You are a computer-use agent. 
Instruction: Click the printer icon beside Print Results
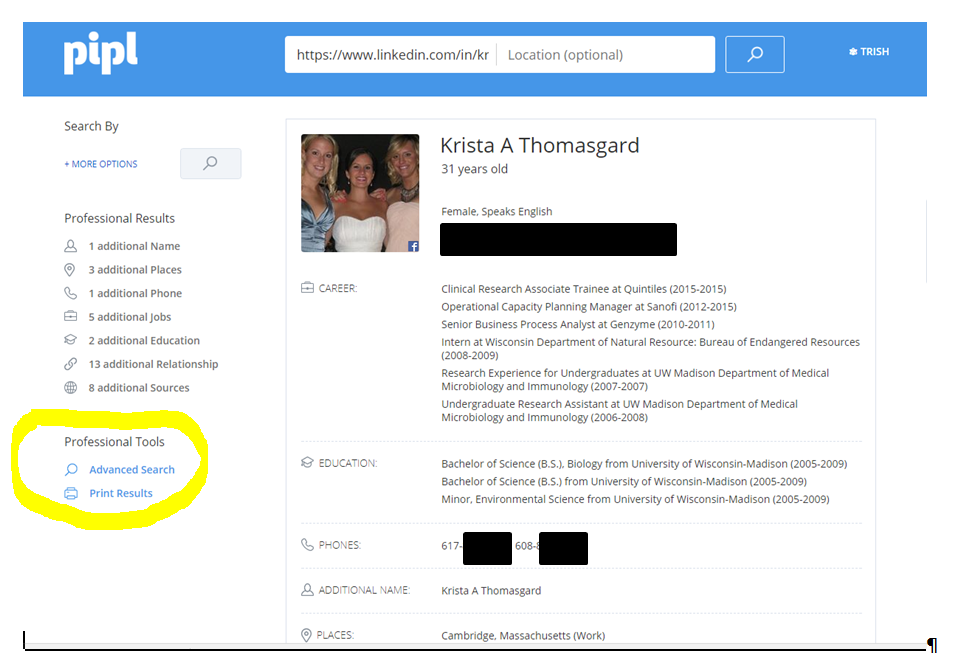click(x=71, y=493)
